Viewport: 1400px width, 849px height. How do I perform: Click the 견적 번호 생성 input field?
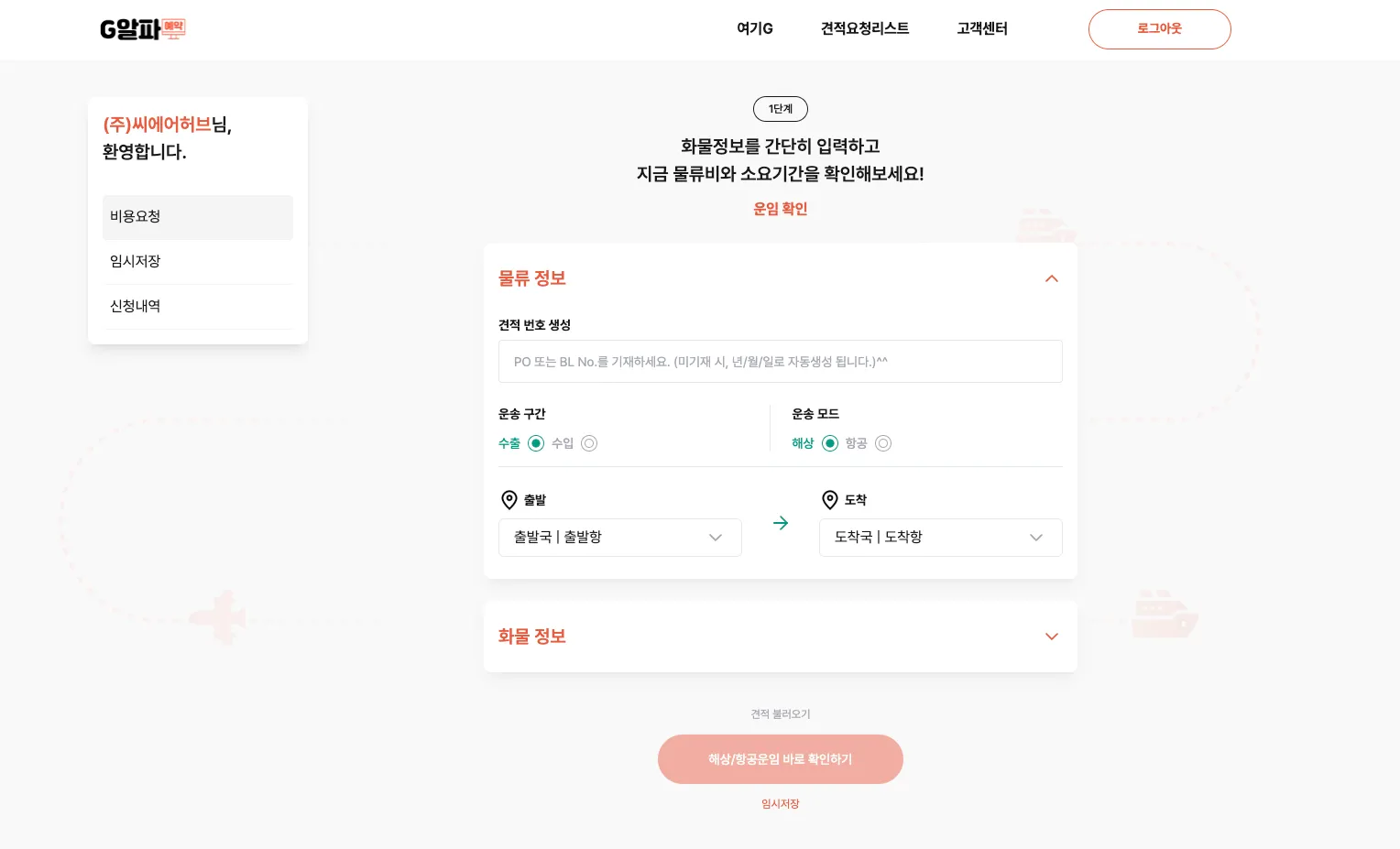(x=781, y=362)
